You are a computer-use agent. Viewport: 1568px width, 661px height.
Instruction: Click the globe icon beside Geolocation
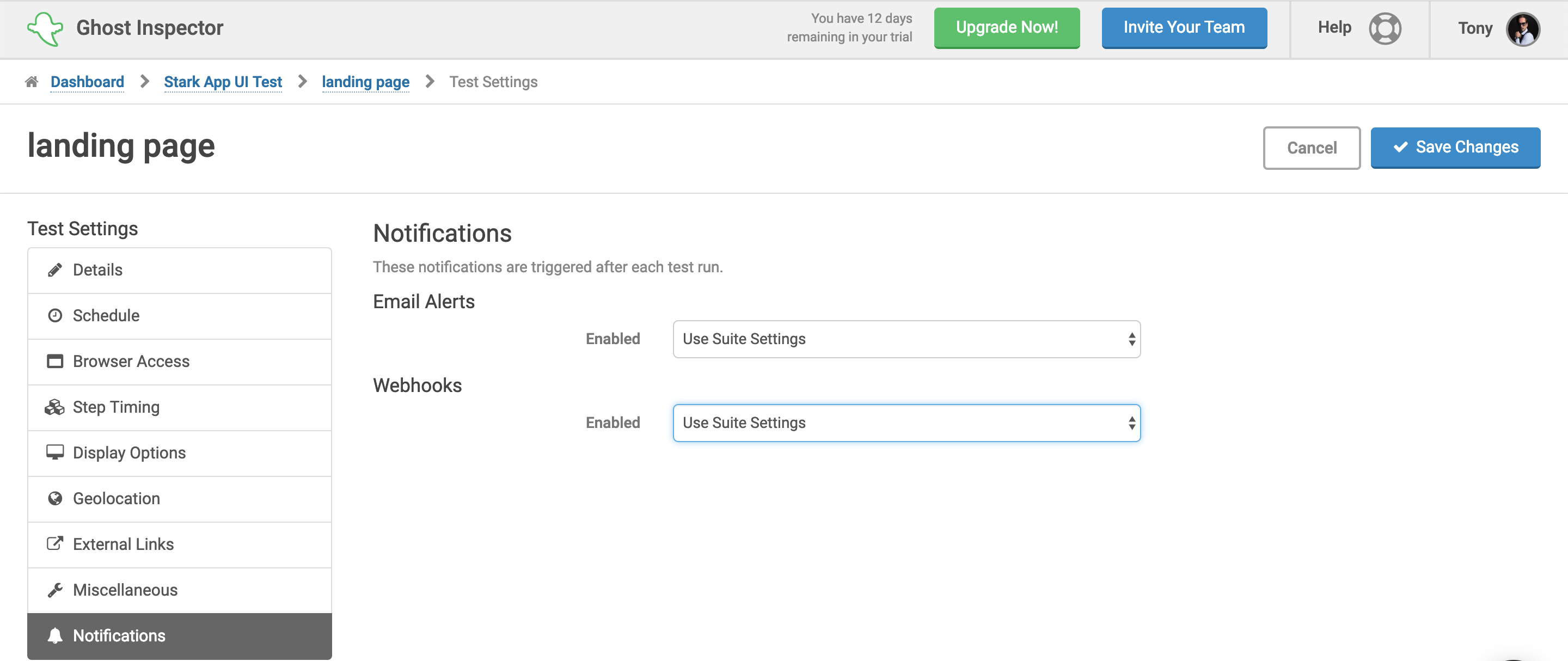55,499
